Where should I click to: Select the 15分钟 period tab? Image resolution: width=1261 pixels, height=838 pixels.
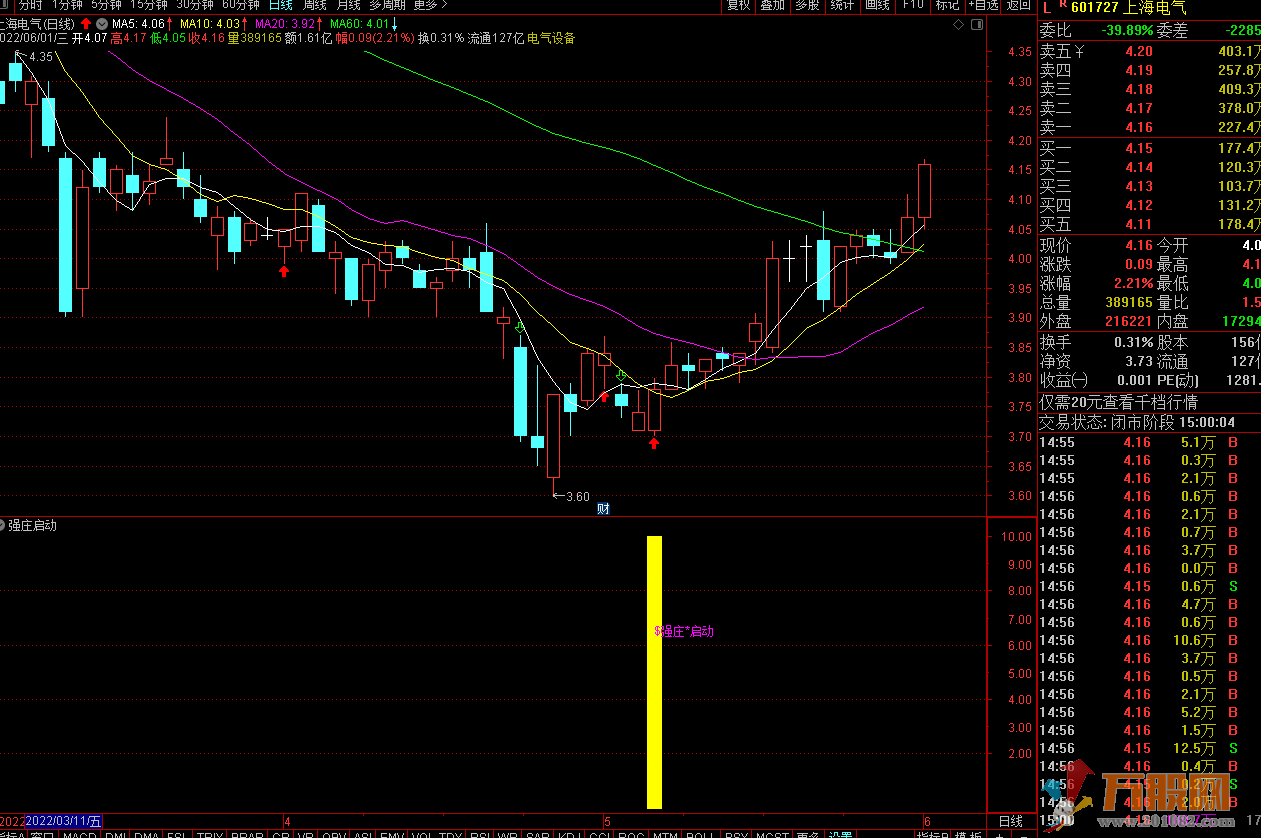149,5
